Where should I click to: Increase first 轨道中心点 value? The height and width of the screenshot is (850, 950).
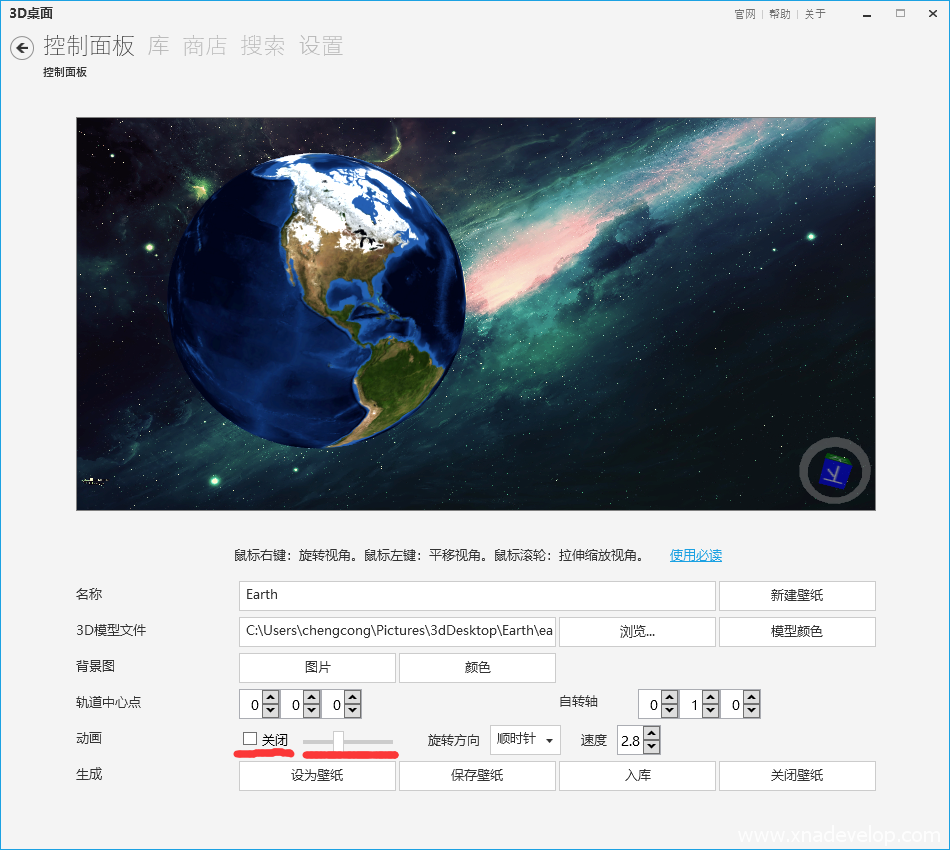tap(270, 698)
